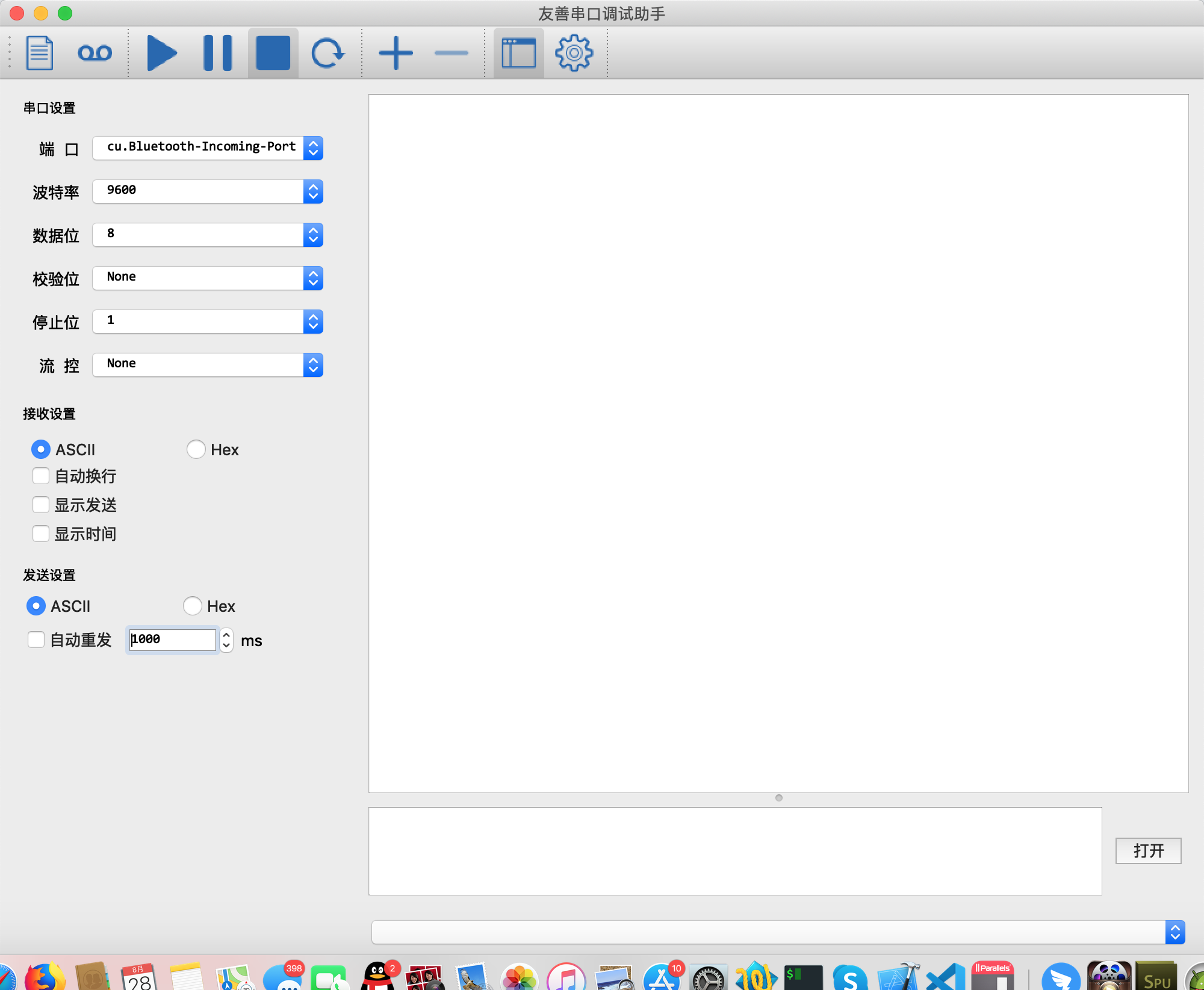The image size is (1204, 990).
Task: Open the stop bits dropdown showing 1
Action: pos(208,322)
